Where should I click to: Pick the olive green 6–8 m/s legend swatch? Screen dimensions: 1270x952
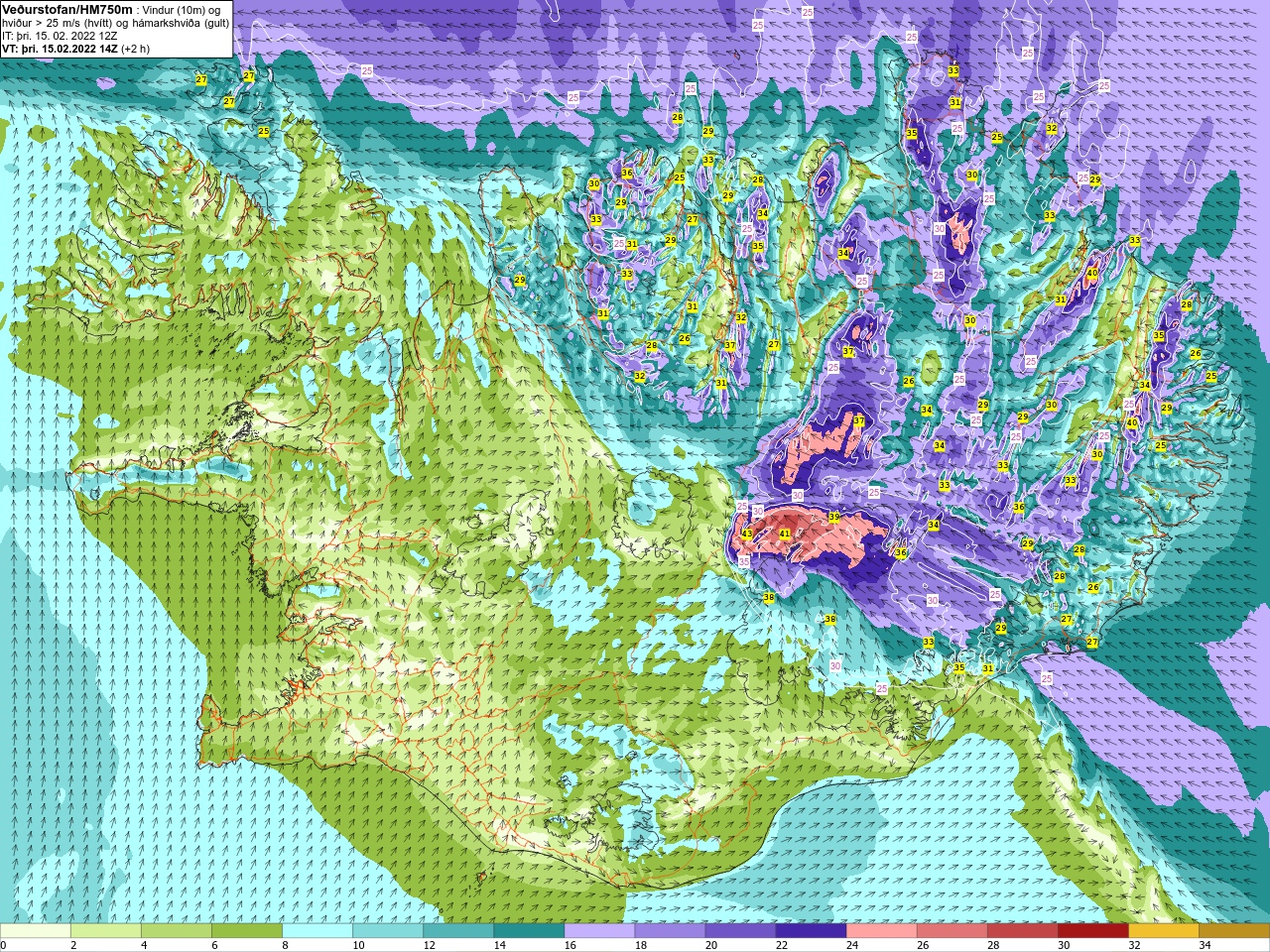point(247,931)
